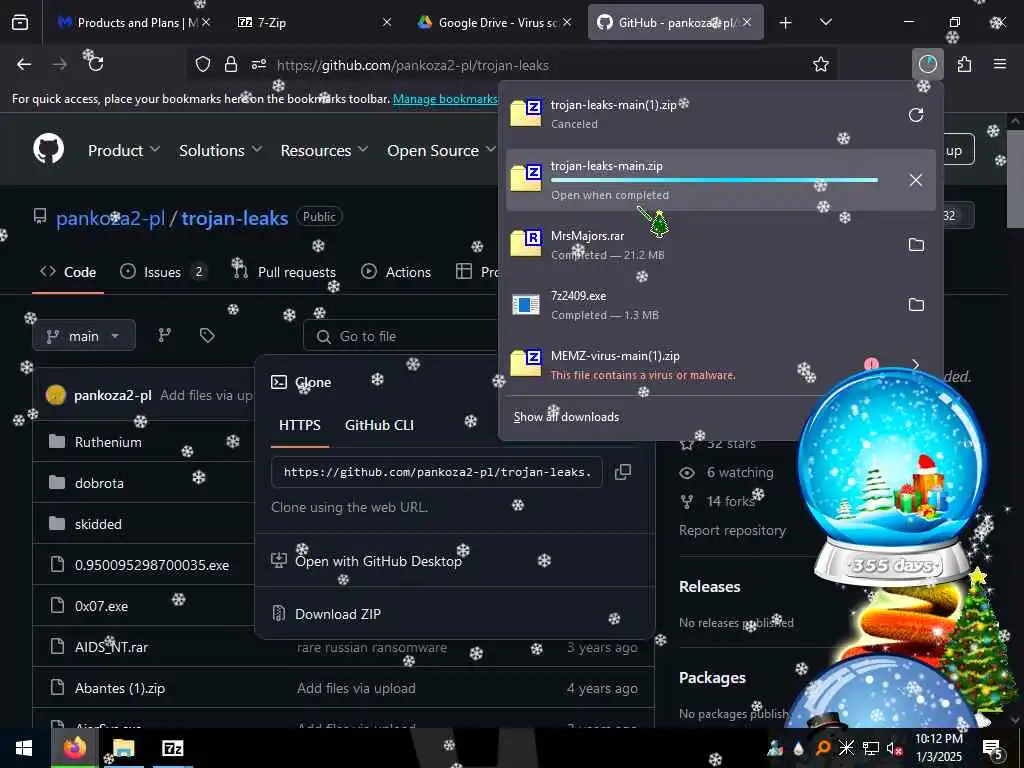View tags via the tag icon
Viewport: 1024px width, 768px height.
point(207,336)
